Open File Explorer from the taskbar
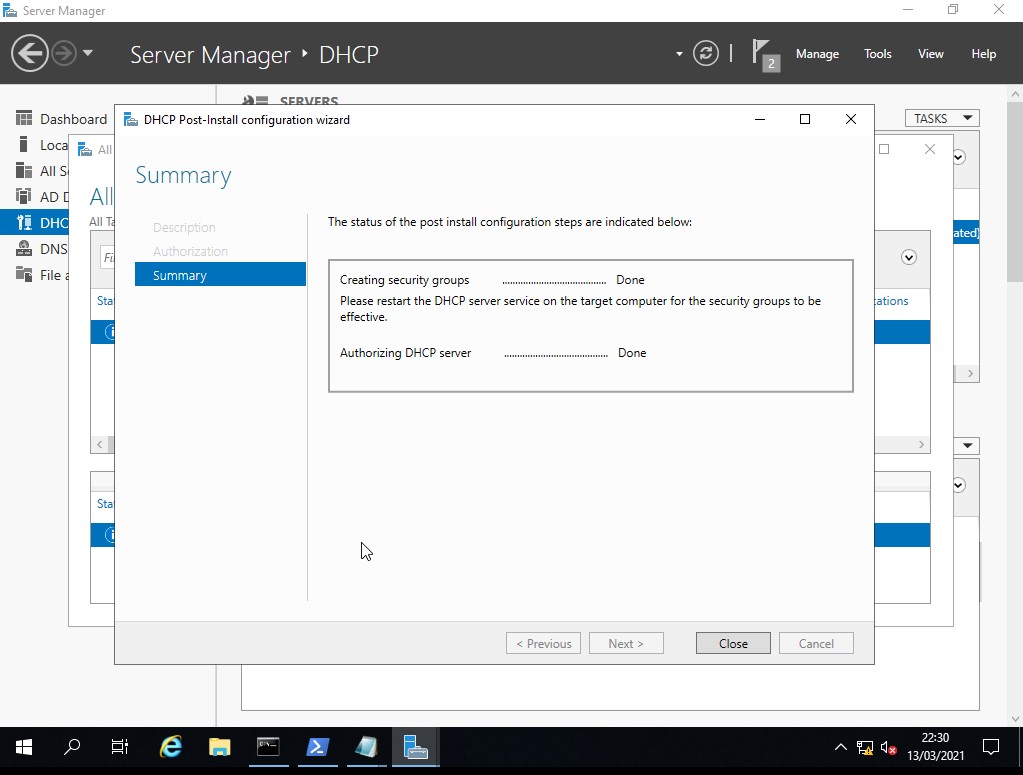The height and width of the screenshot is (775, 1023). tap(220, 747)
